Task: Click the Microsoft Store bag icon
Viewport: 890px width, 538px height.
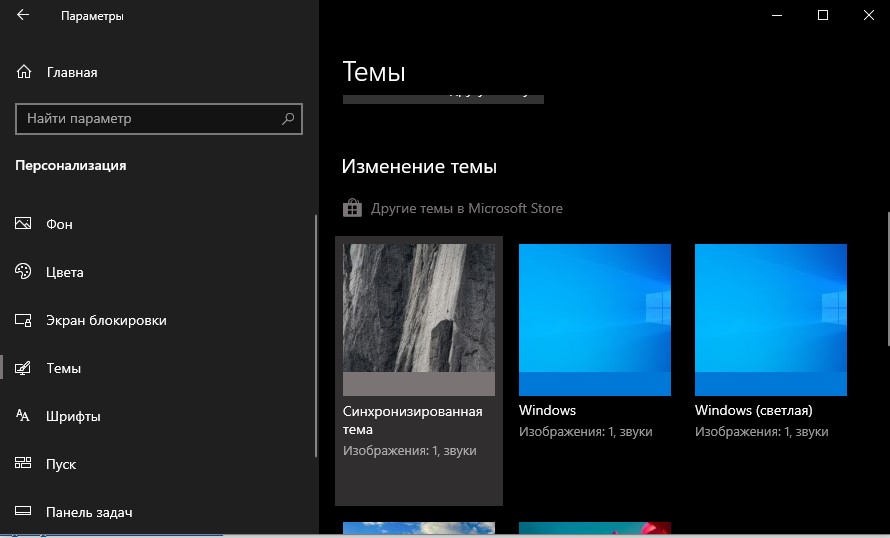Action: click(x=352, y=208)
